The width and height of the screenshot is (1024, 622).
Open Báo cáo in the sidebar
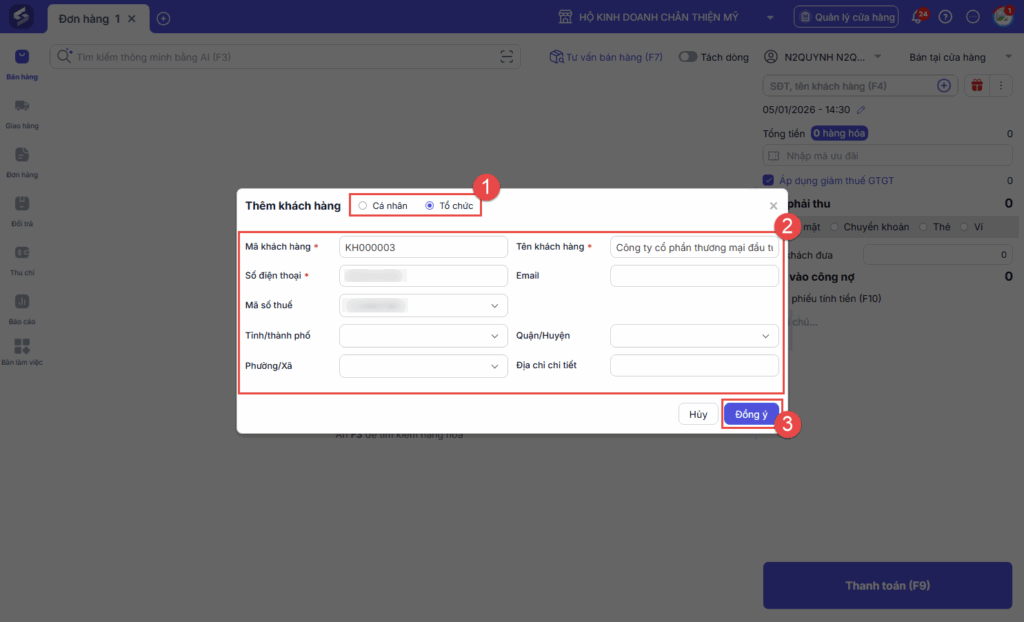pyautogui.click(x=22, y=309)
